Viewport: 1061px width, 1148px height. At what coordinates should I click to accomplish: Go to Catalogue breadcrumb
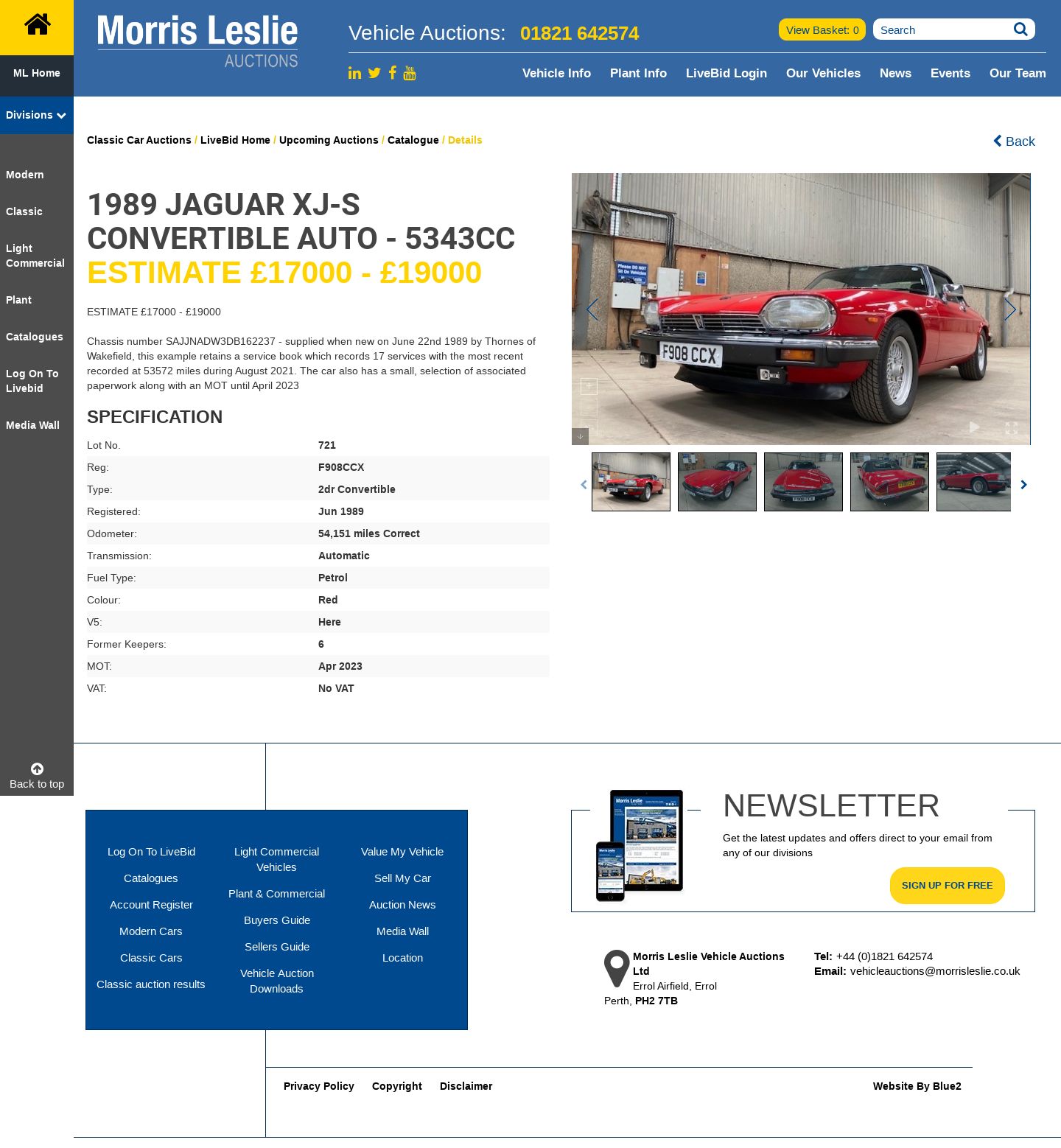(x=413, y=140)
